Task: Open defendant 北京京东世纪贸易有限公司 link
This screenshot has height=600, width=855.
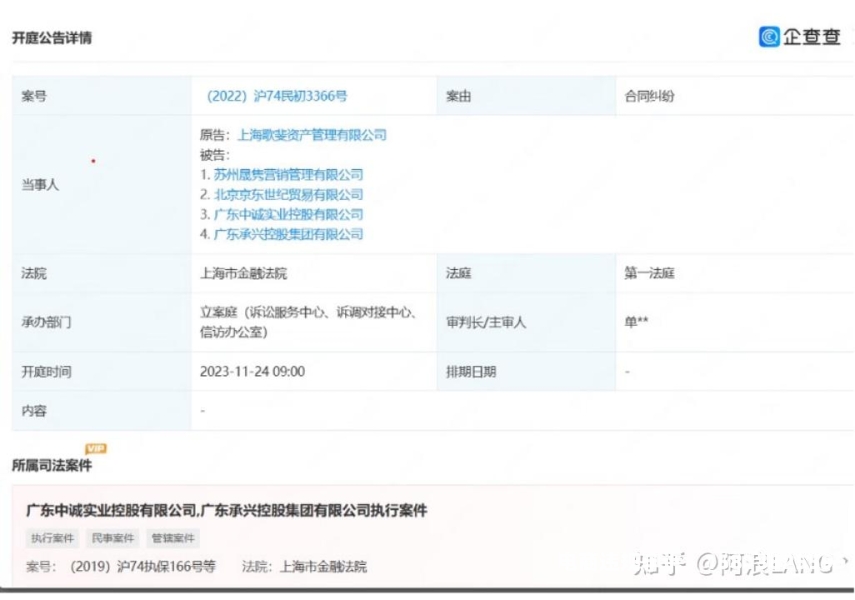Action: (288, 195)
